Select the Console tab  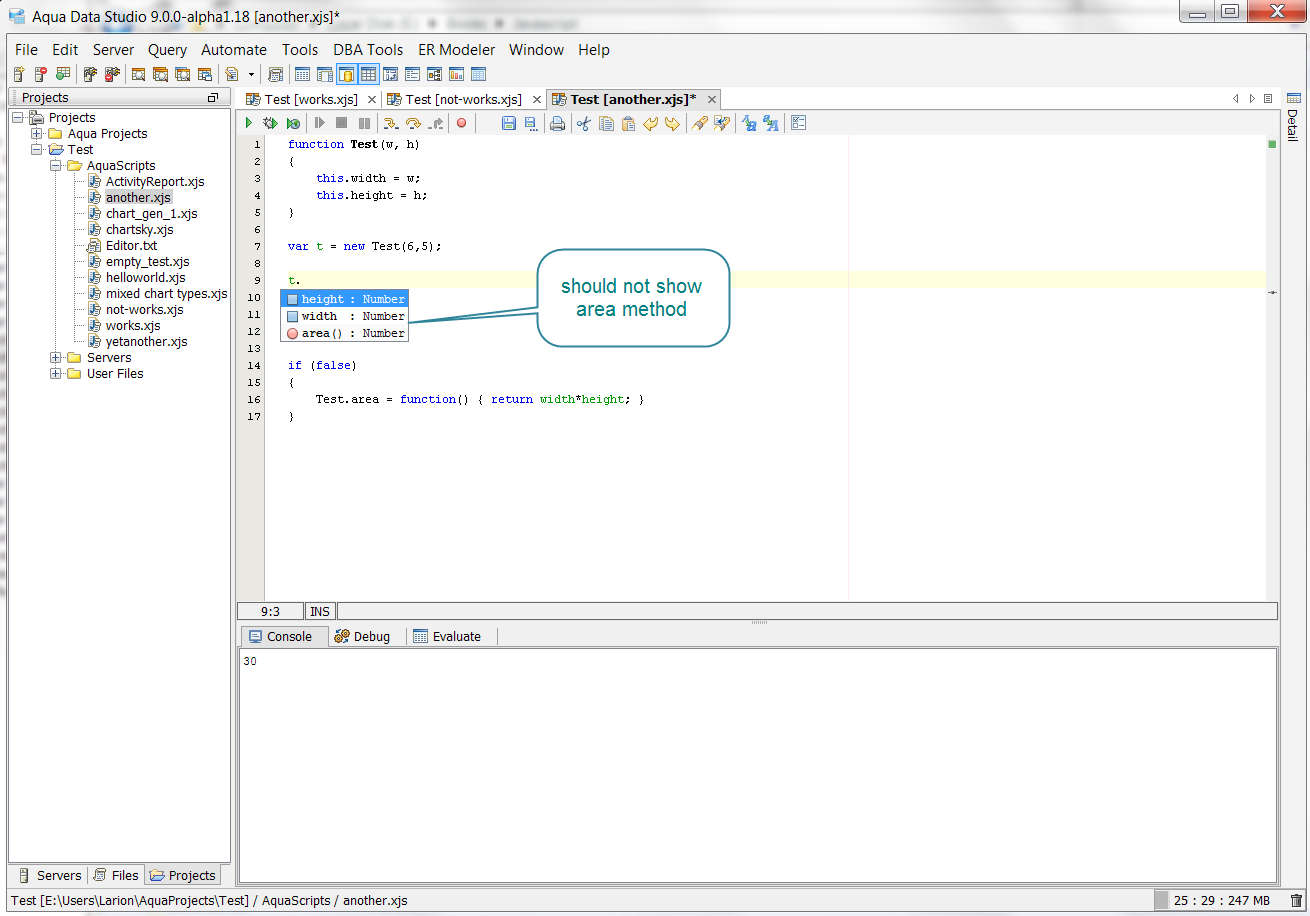[282, 636]
